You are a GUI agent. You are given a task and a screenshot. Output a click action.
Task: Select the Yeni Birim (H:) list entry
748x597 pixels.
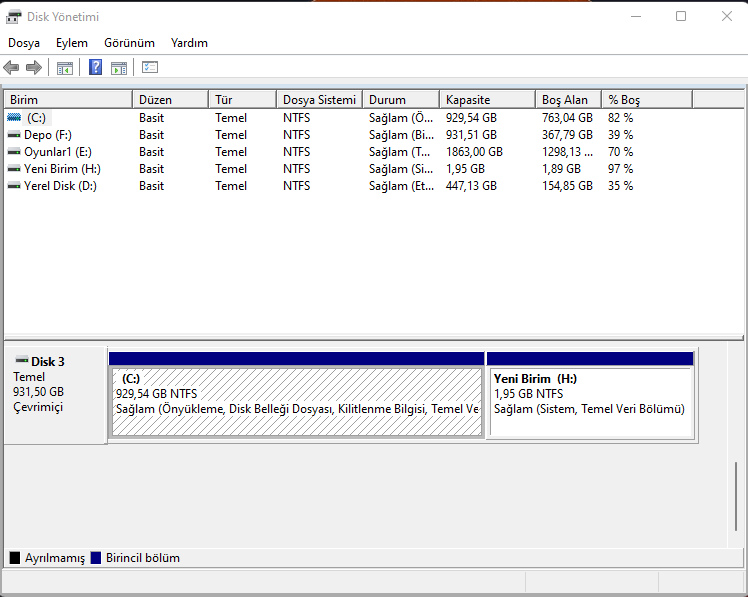click(62, 169)
